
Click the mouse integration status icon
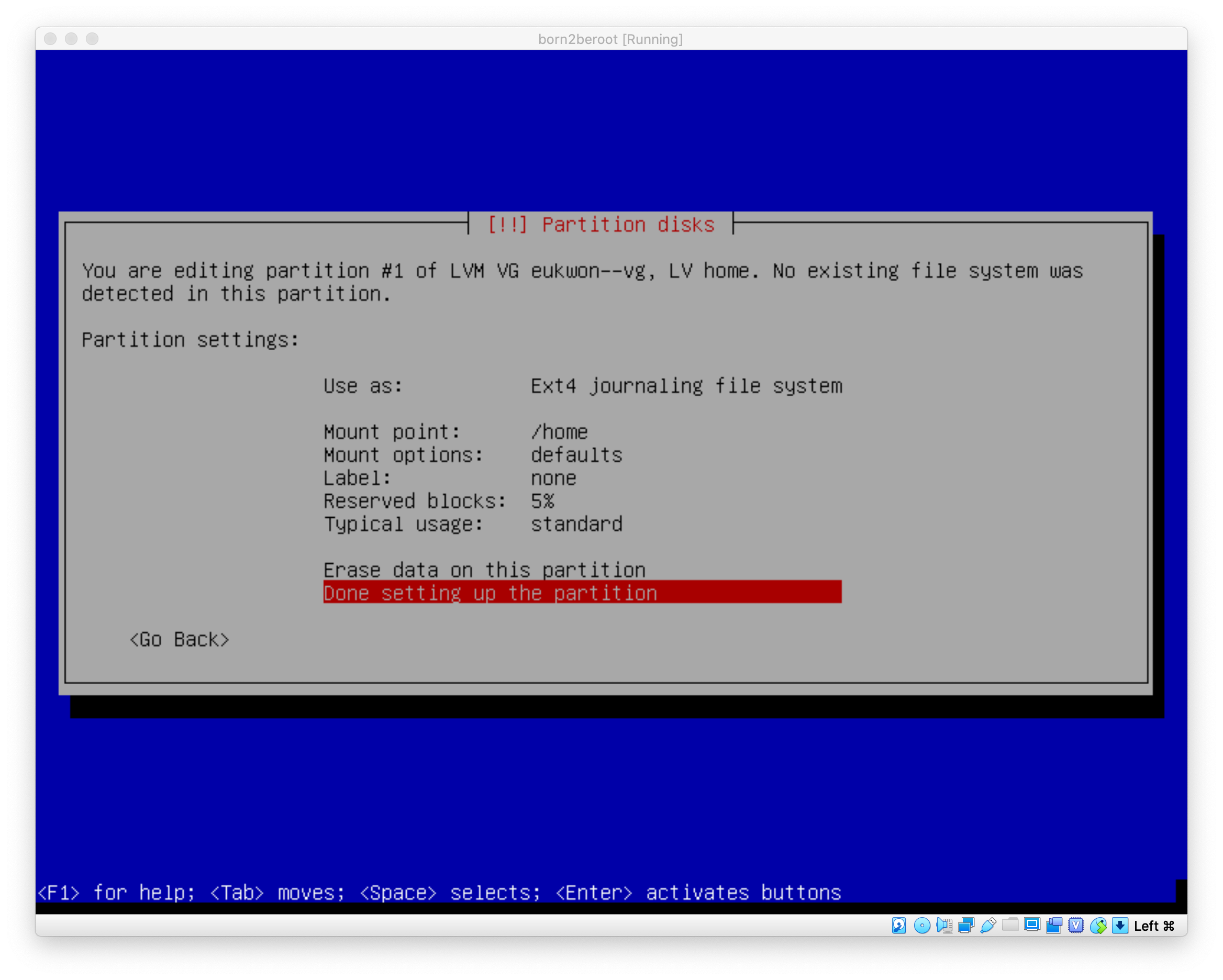(1098, 926)
